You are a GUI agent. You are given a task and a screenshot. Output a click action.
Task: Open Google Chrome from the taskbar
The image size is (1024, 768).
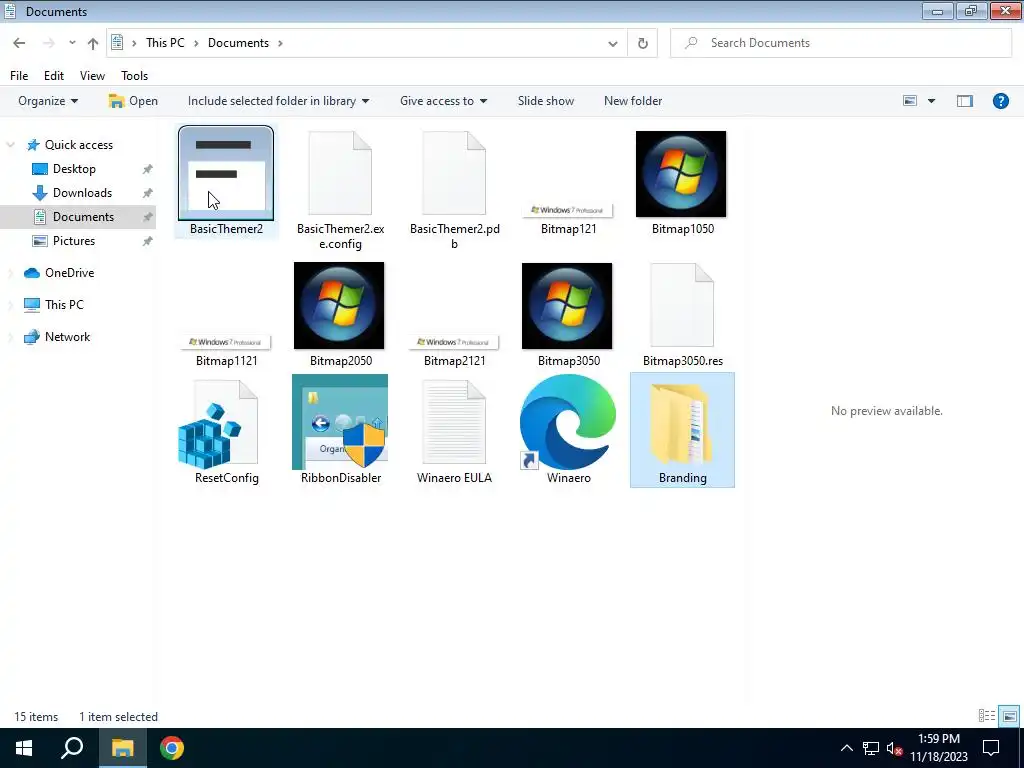point(172,748)
